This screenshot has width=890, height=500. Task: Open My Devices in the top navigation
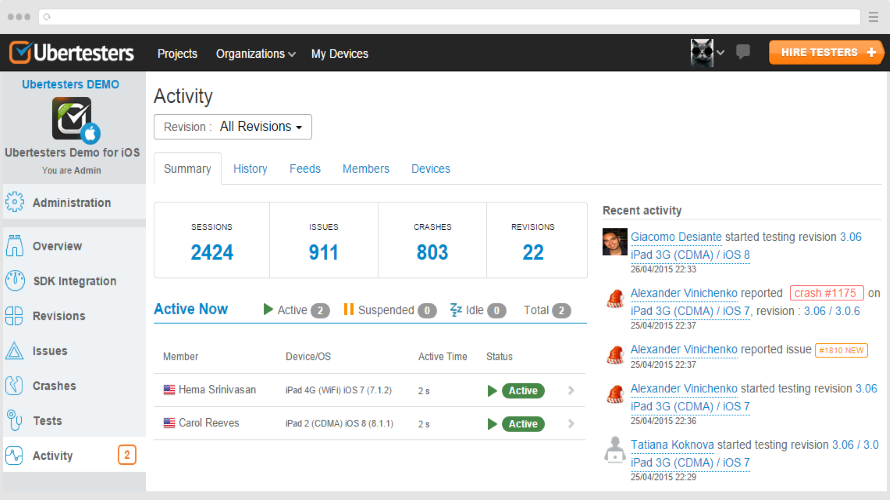pos(339,53)
